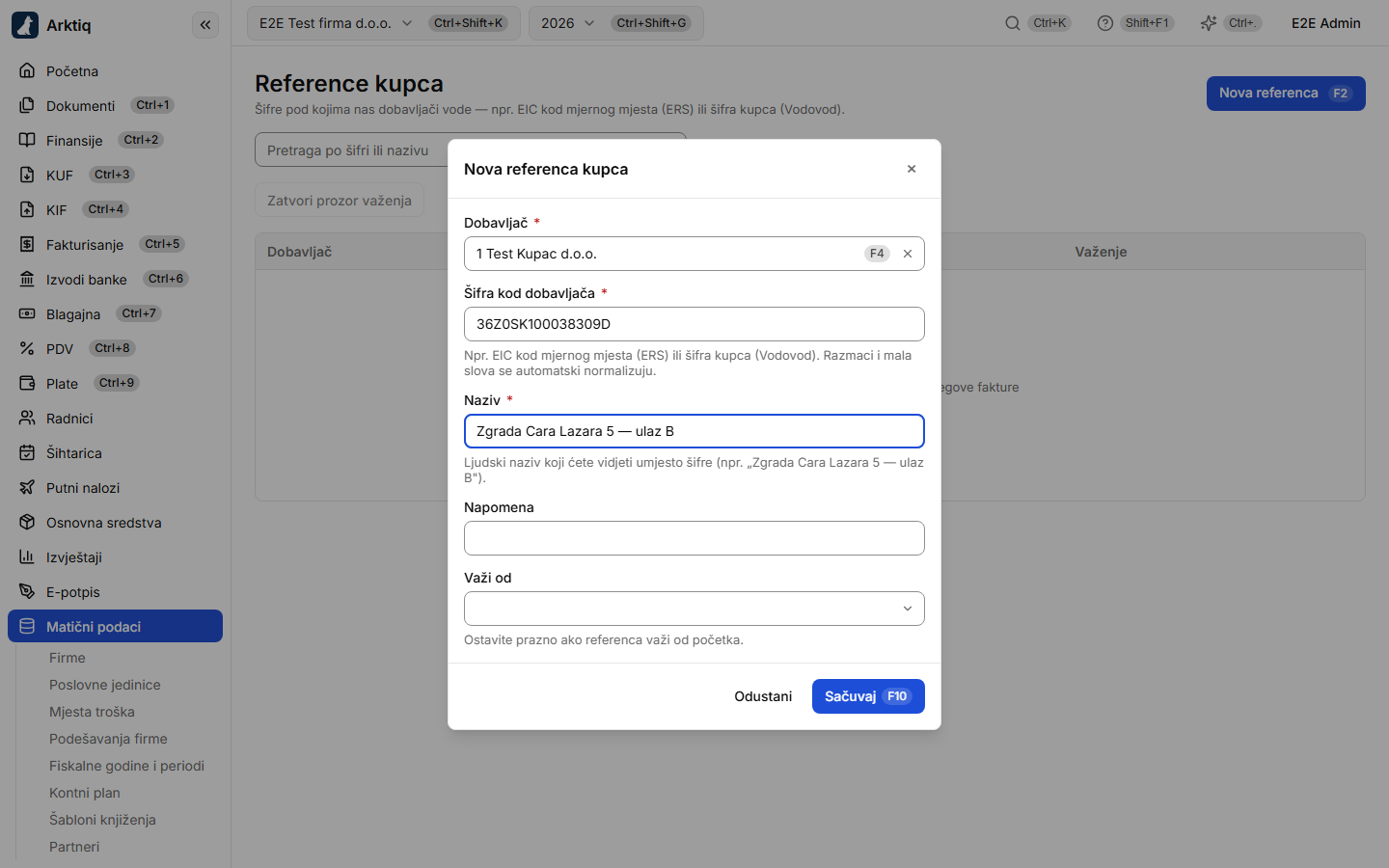This screenshot has width=1389, height=868.
Task: Click the Putni nalozi plane icon
Action: coord(27,488)
